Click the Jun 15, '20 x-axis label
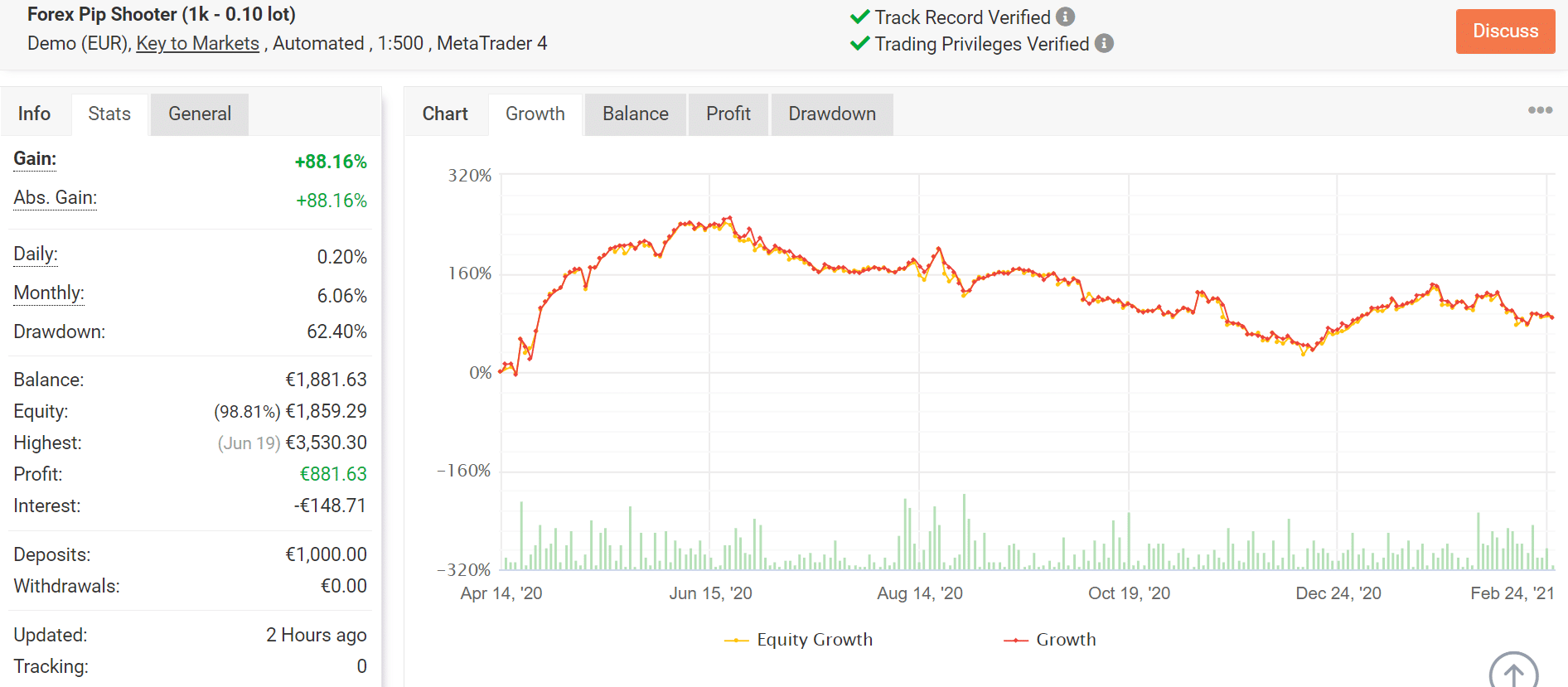This screenshot has width=1568, height=687. coord(710,593)
